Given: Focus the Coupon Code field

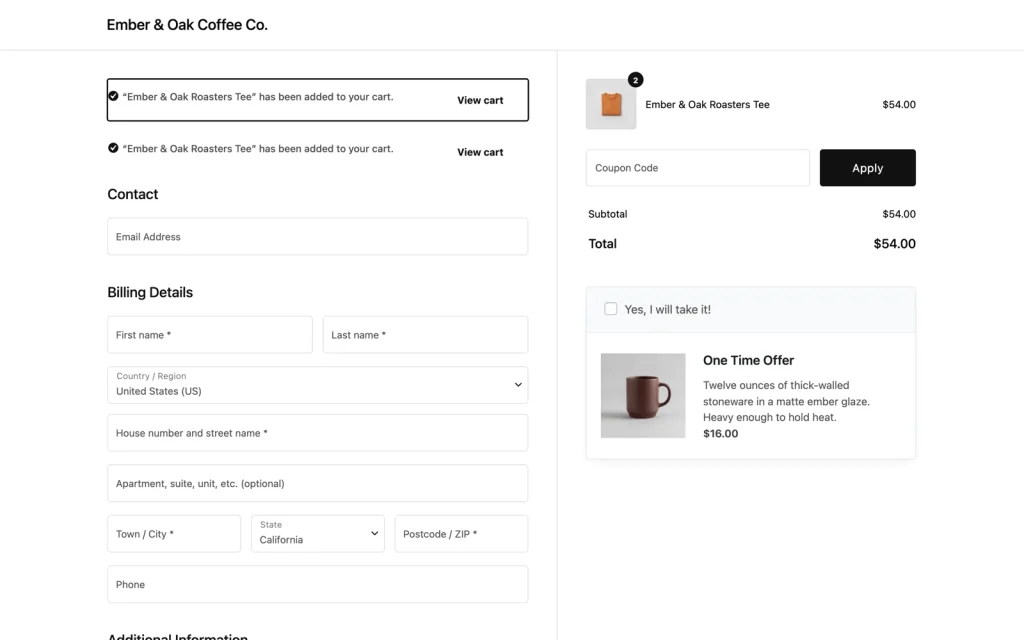Looking at the screenshot, I should [697, 168].
